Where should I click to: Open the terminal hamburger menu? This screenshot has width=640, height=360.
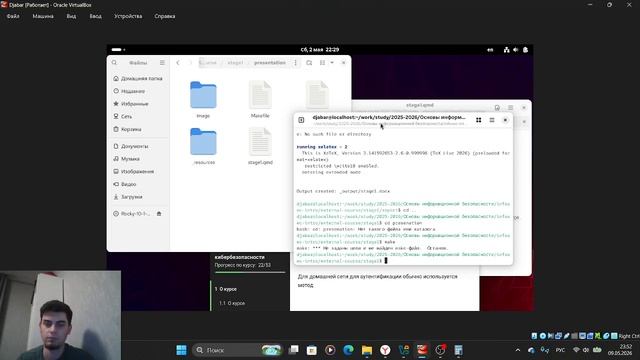492,120
